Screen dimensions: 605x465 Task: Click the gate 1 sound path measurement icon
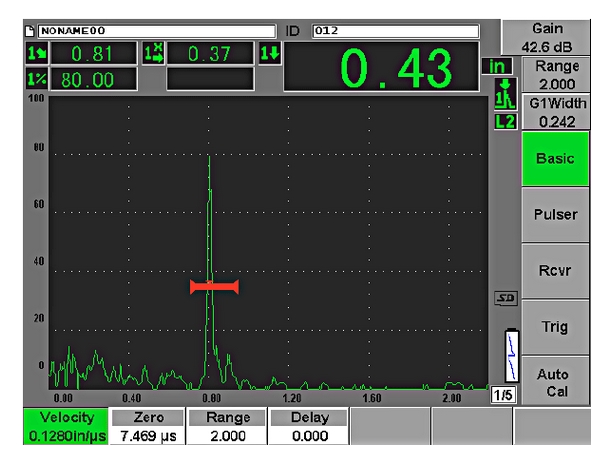point(37,53)
